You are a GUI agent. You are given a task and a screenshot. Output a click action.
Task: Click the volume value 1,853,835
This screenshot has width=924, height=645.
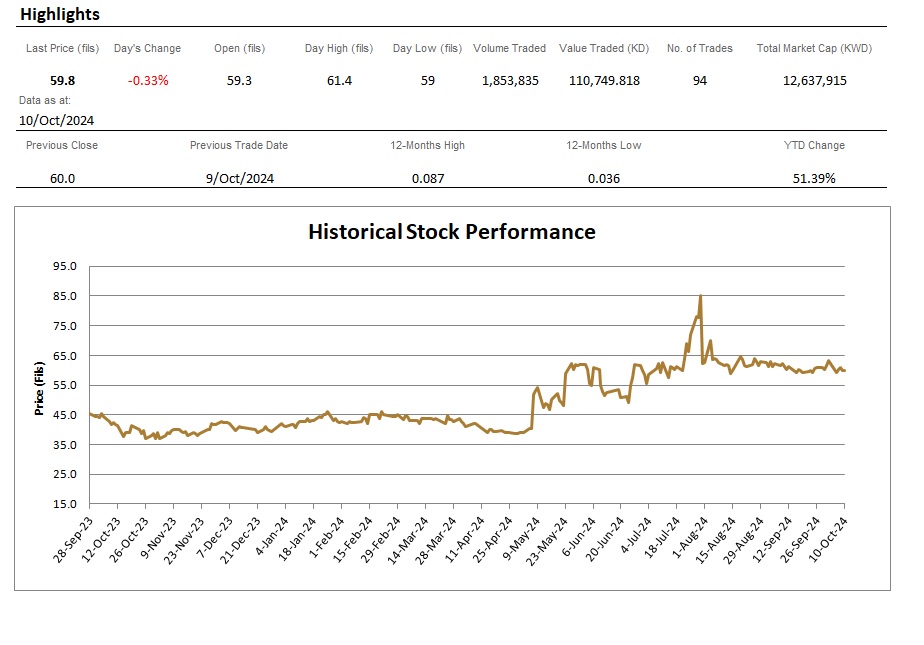[510, 81]
